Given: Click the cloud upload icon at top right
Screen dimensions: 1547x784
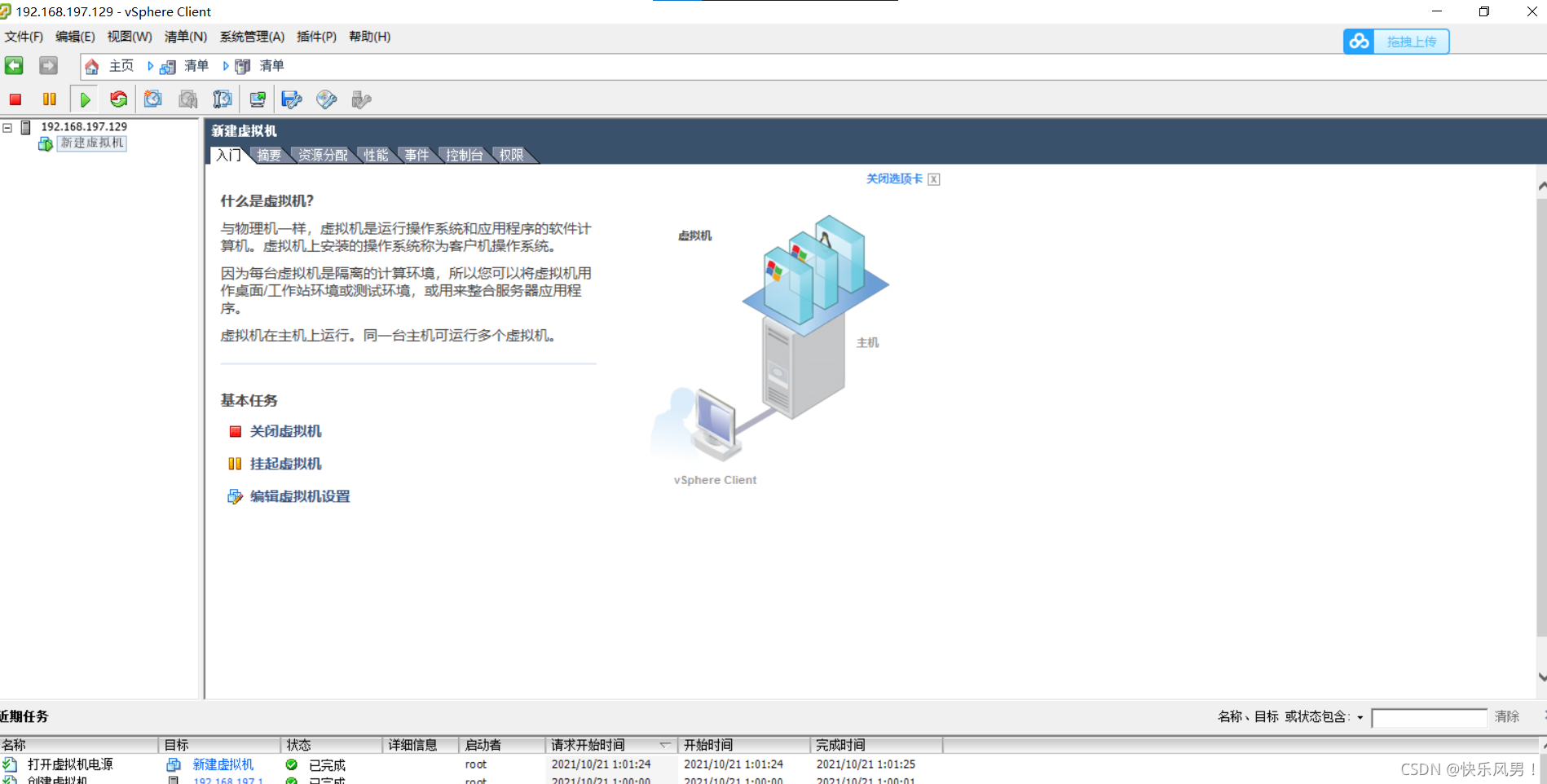Looking at the screenshot, I should click(1359, 42).
